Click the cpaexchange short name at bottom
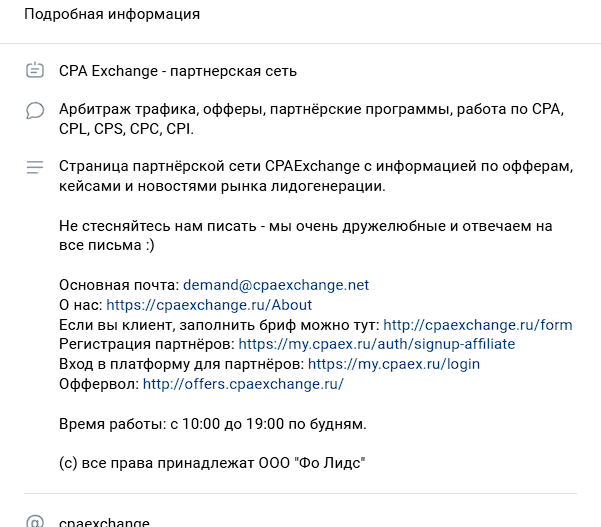The width and height of the screenshot is (601, 527). pos(104,522)
